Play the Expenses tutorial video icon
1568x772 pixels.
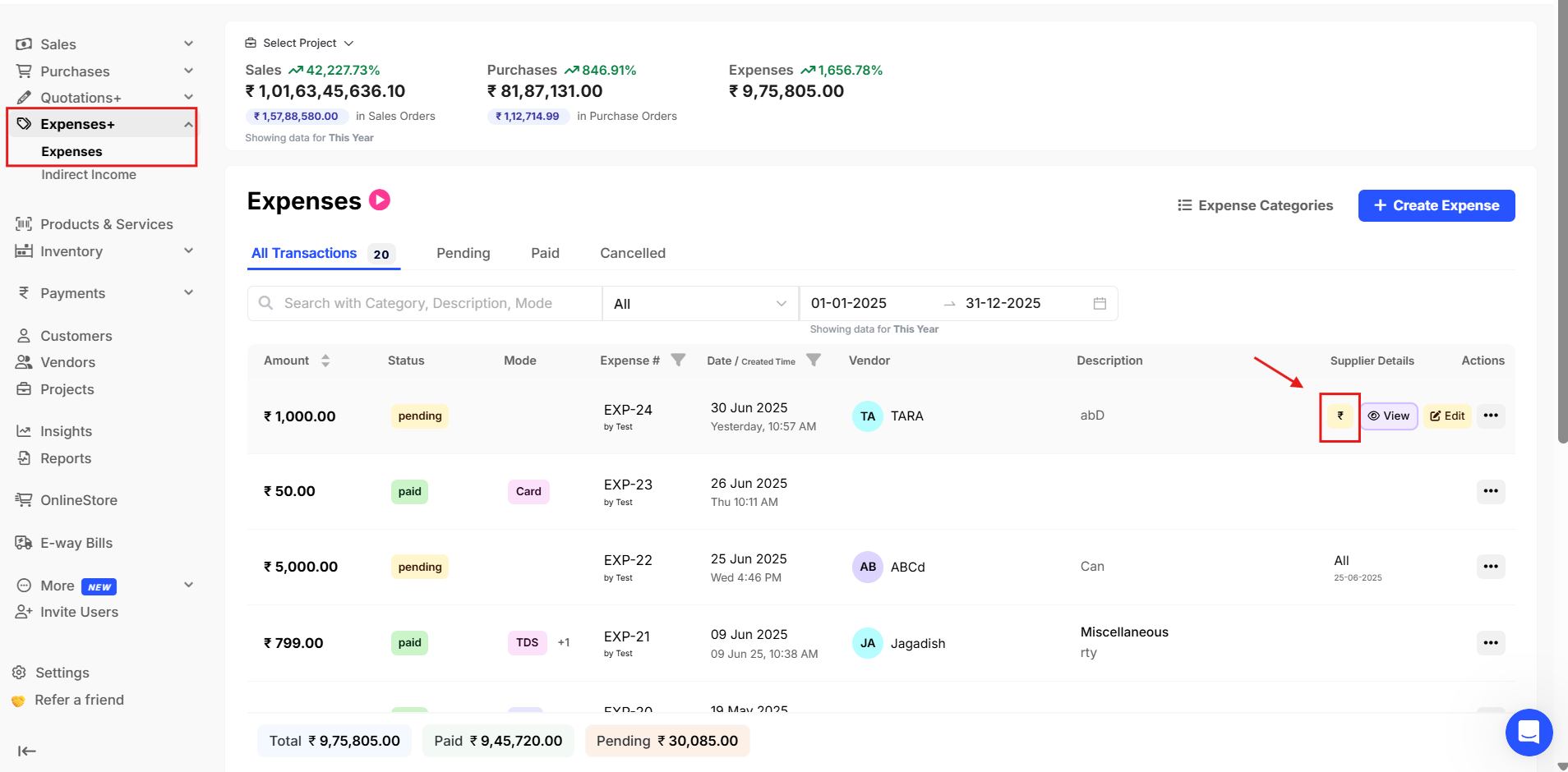click(379, 200)
